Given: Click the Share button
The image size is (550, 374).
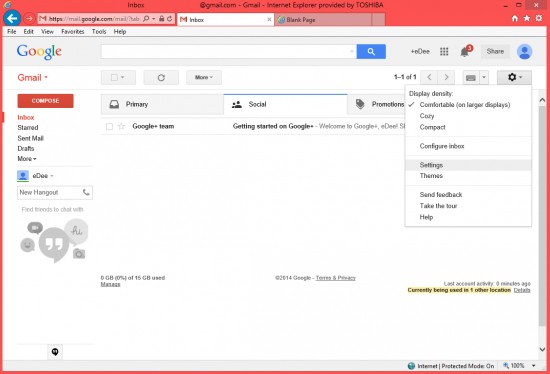Looking at the screenshot, I should pyautogui.click(x=495, y=52).
